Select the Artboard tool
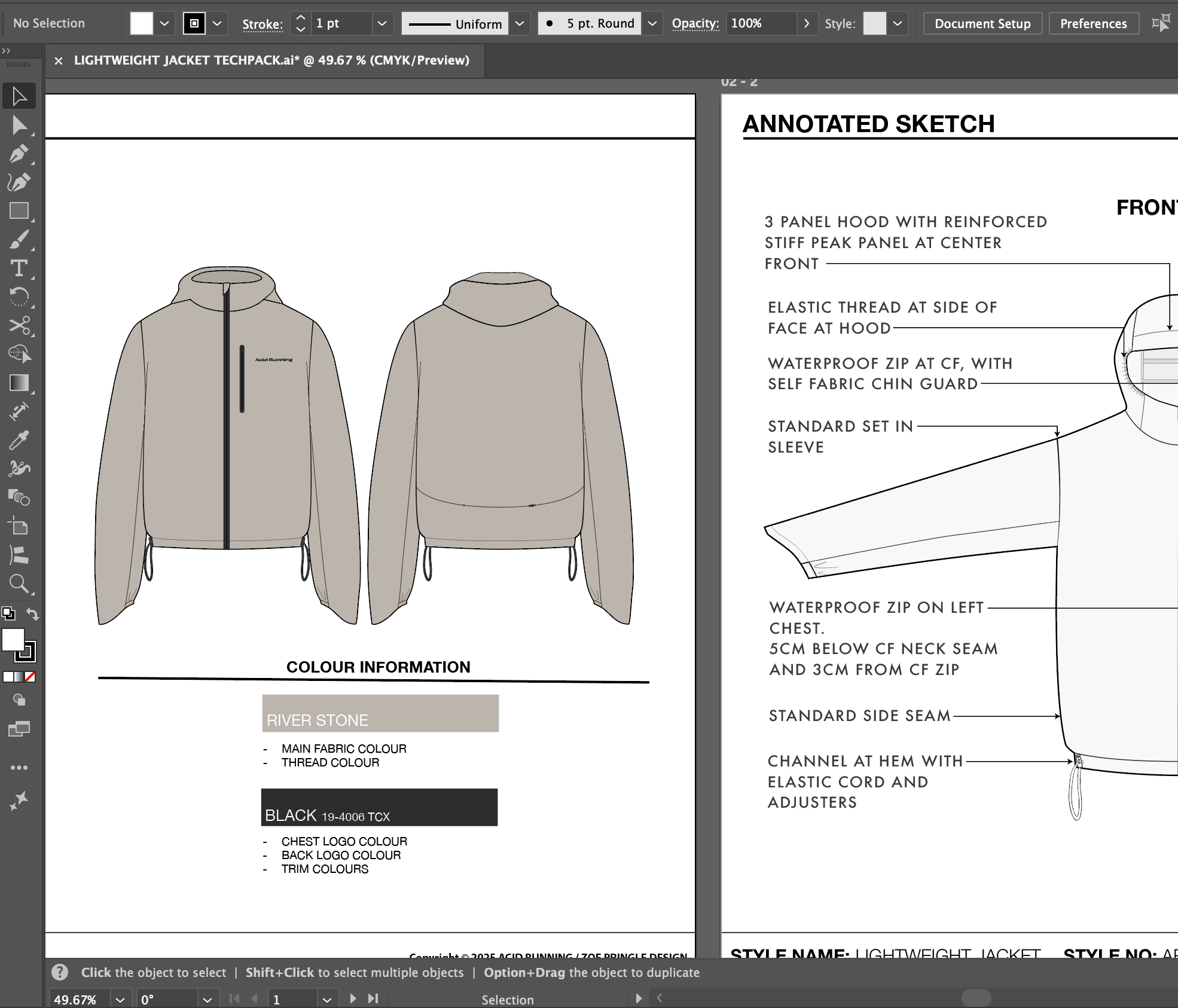The width and height of the screenshot is (1178, 1008). pyautogui.click(x=19, y=526)
